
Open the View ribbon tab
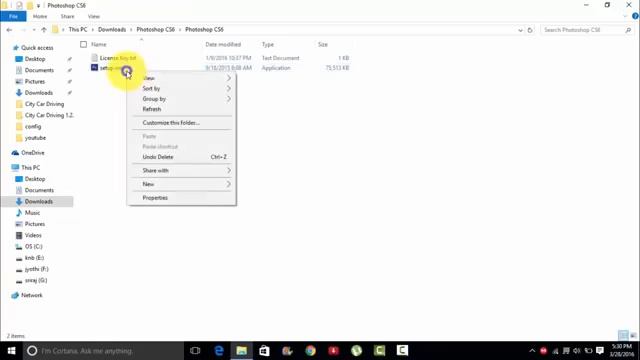pyautogui.click(x=93, y=16)
